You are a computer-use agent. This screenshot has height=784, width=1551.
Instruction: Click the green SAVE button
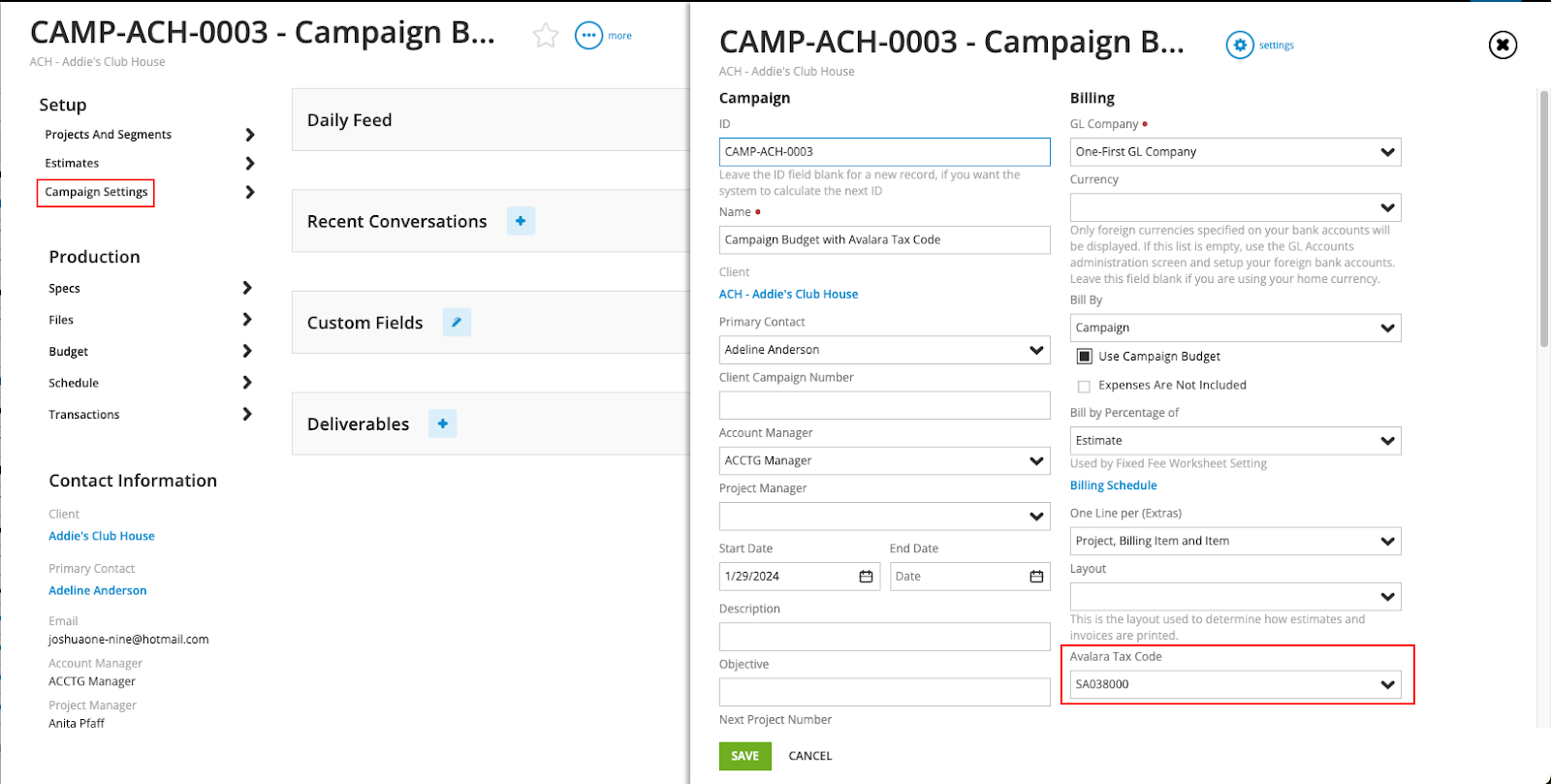[744, 756]
